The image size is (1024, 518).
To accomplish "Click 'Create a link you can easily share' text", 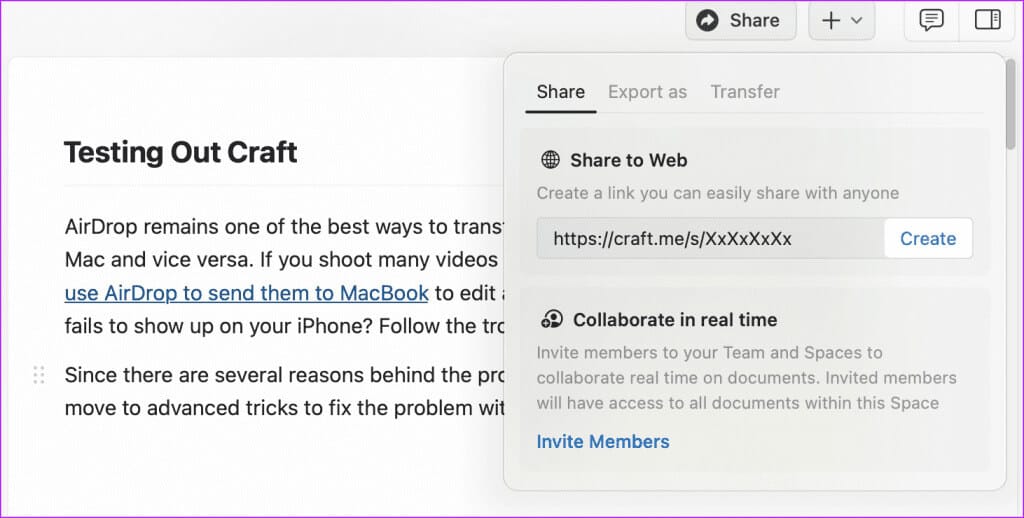I will click(x=718, y=193).
